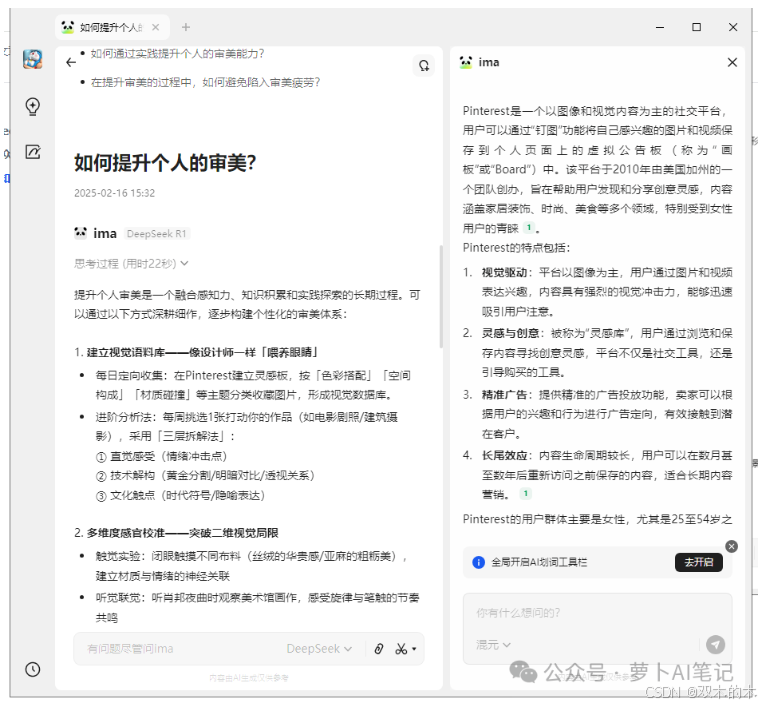
Task: Open the history clock icon in sidebar
Action: click(33, 669)
